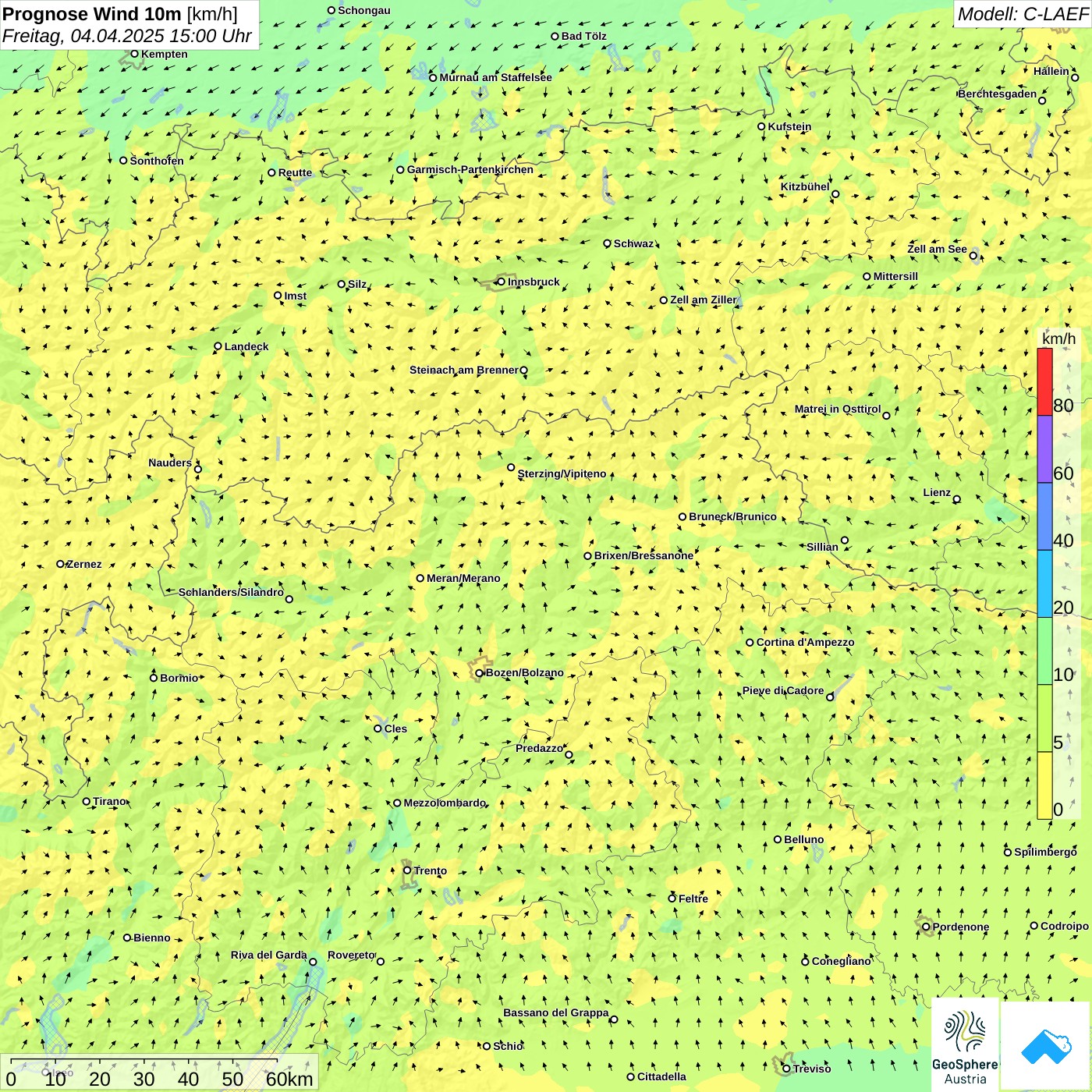
Task: Click the 'Modell: C-LAEF' label
Action: click(x=1023, y=14)
